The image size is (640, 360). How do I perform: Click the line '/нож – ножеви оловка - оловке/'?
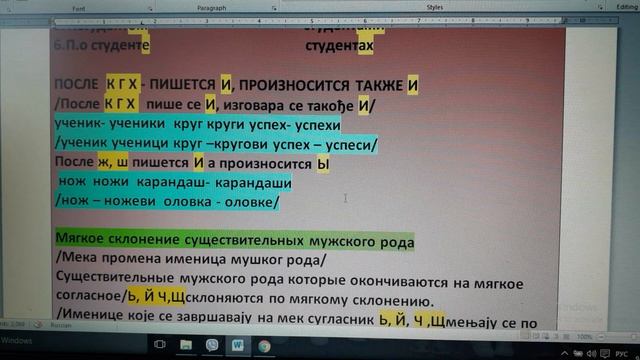pyautogui.click(x=167, y=201)
